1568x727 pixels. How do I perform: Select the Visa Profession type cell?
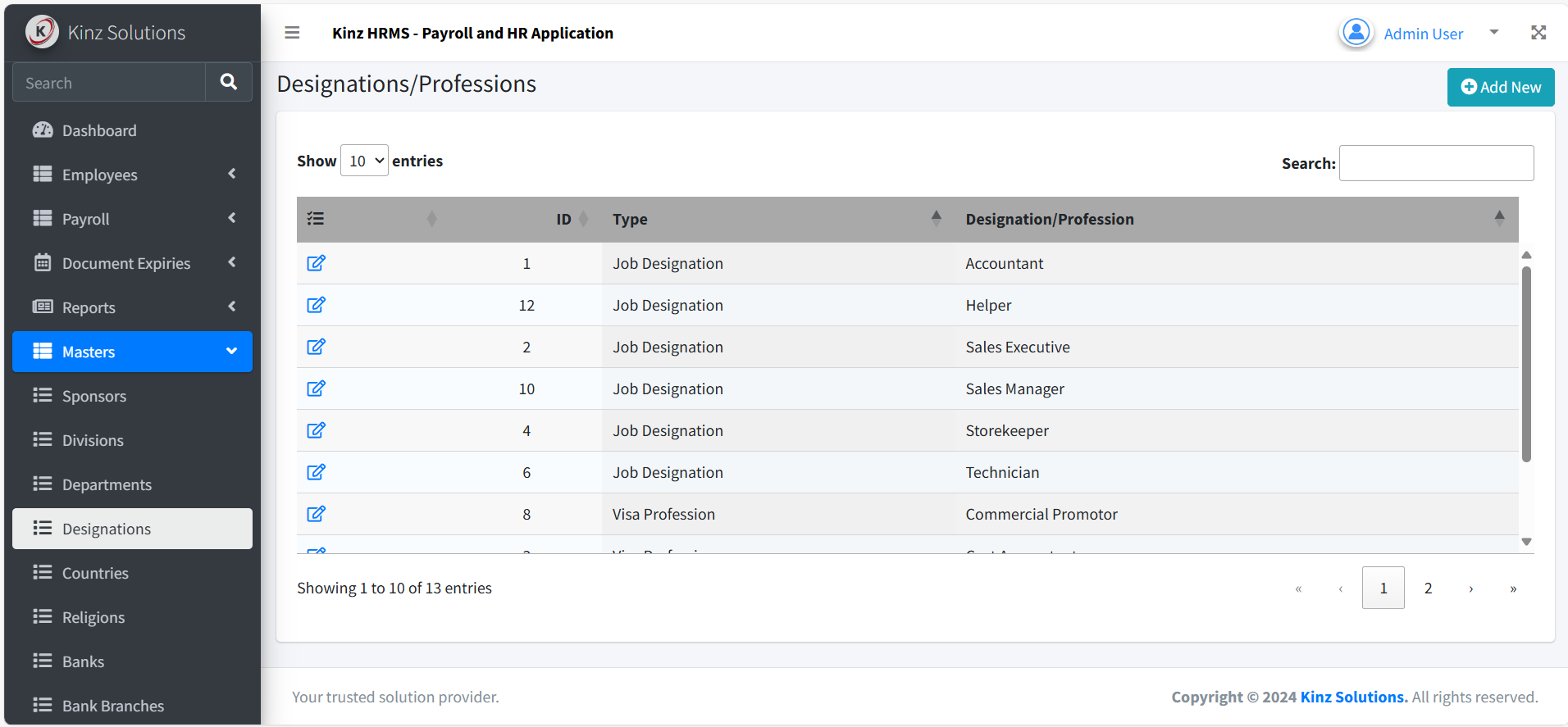(x=778, y=514)
